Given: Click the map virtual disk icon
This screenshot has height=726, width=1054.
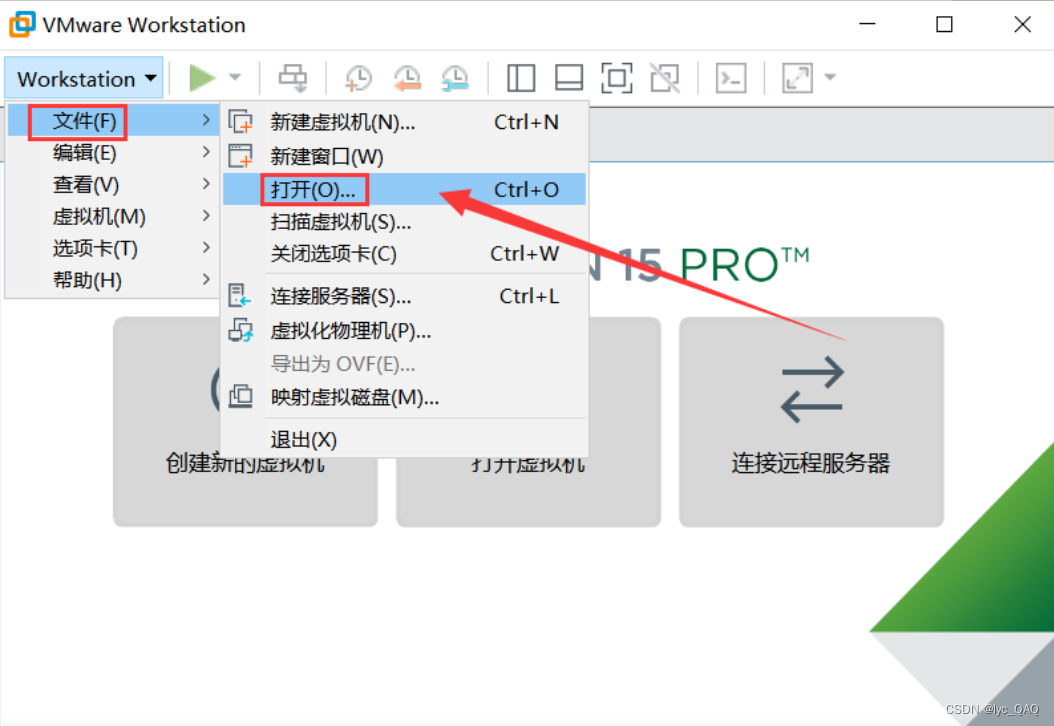Looking at the screenshot, I should 241,397.
